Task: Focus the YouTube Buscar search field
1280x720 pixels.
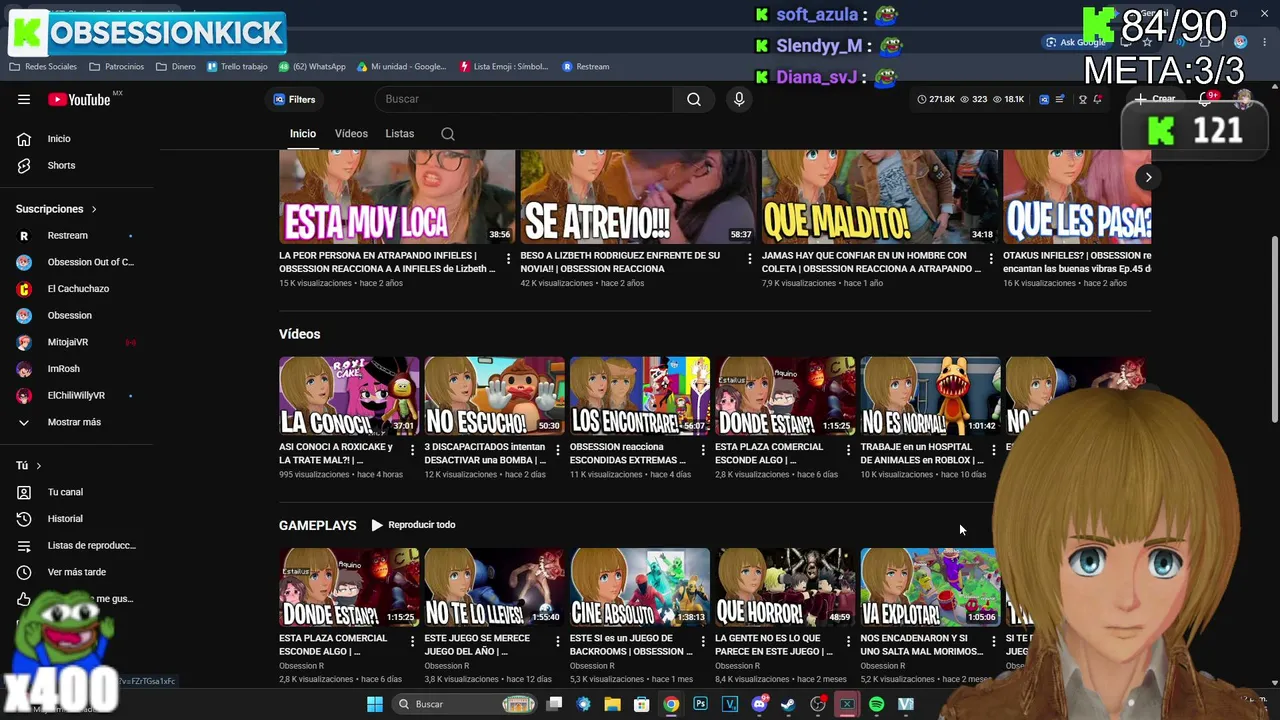Action: [524, 99]
